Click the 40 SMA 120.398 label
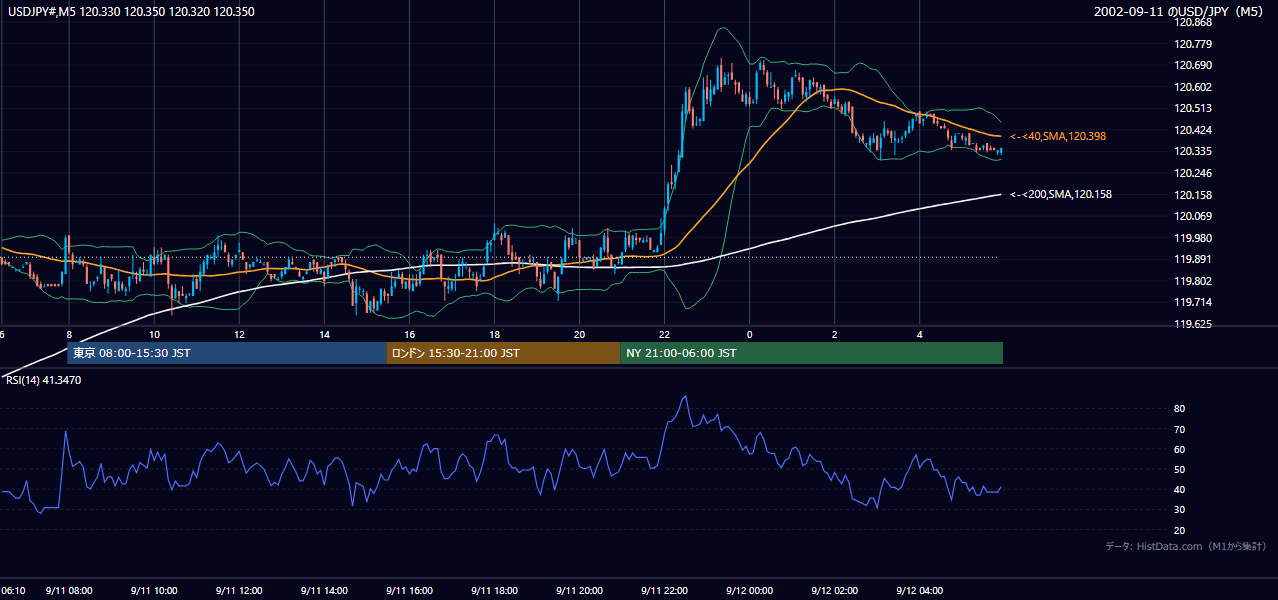This screenshot has height=600, width=1278. [1057, 136]
